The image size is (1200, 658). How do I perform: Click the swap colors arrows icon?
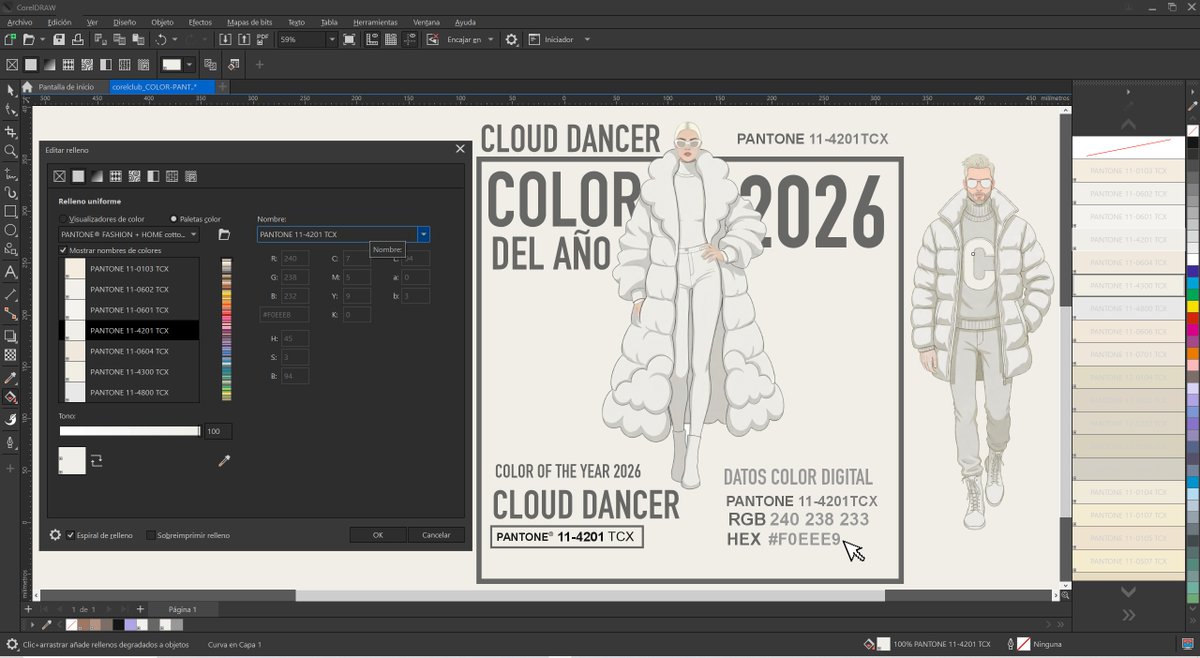pos(97,461)
